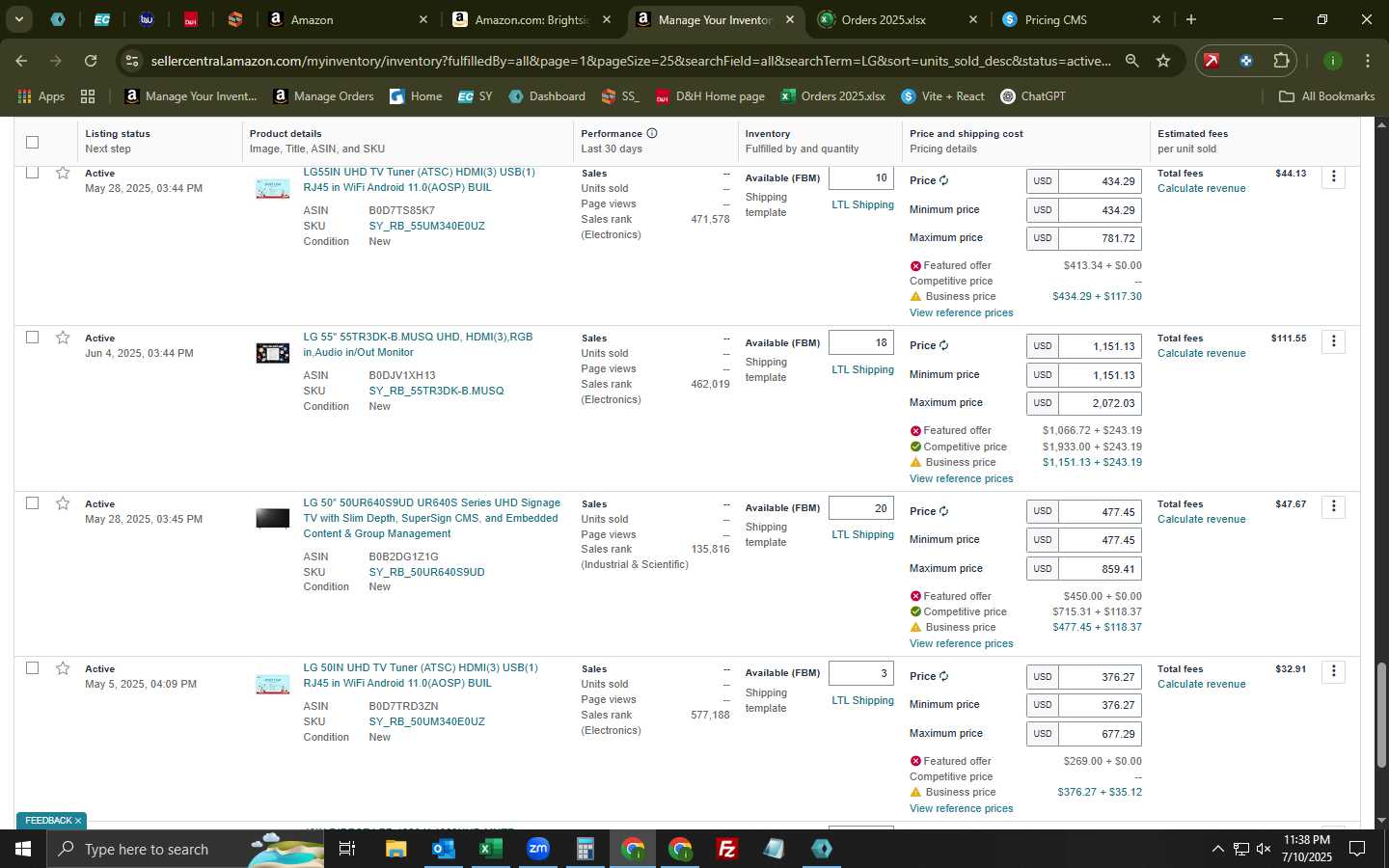
Task: Bookmark this page with the star icon
Action: pyautogui.click(x=1163, y=61)
